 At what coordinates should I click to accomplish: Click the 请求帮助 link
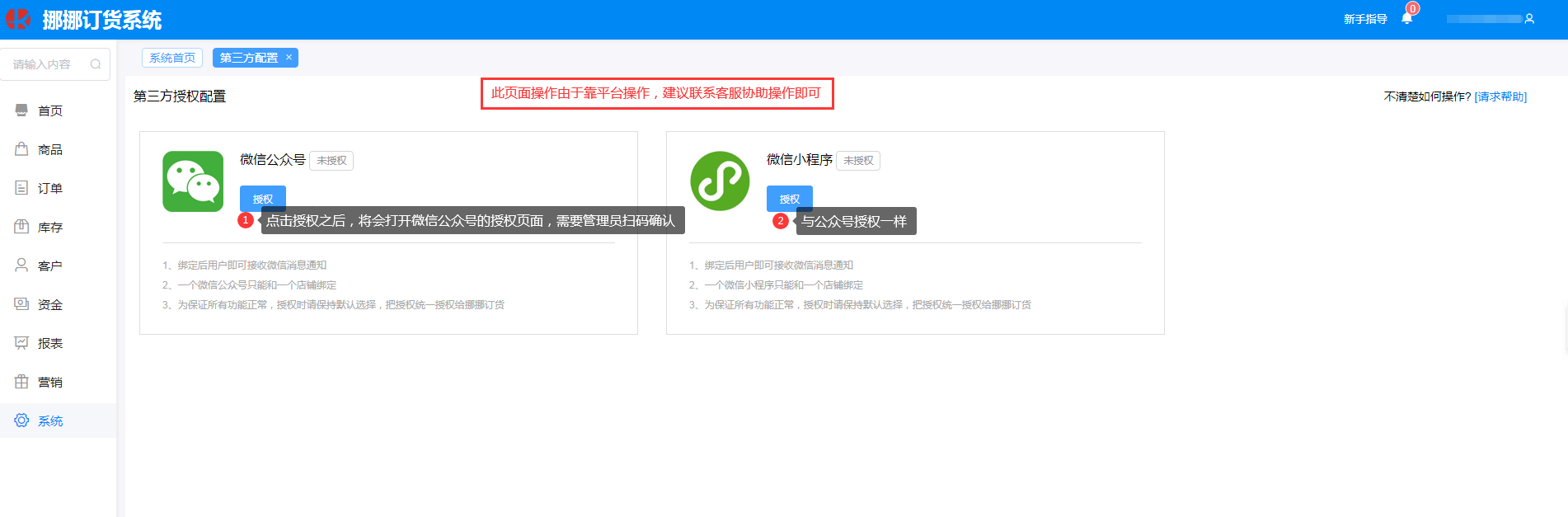coord(1500,96)
